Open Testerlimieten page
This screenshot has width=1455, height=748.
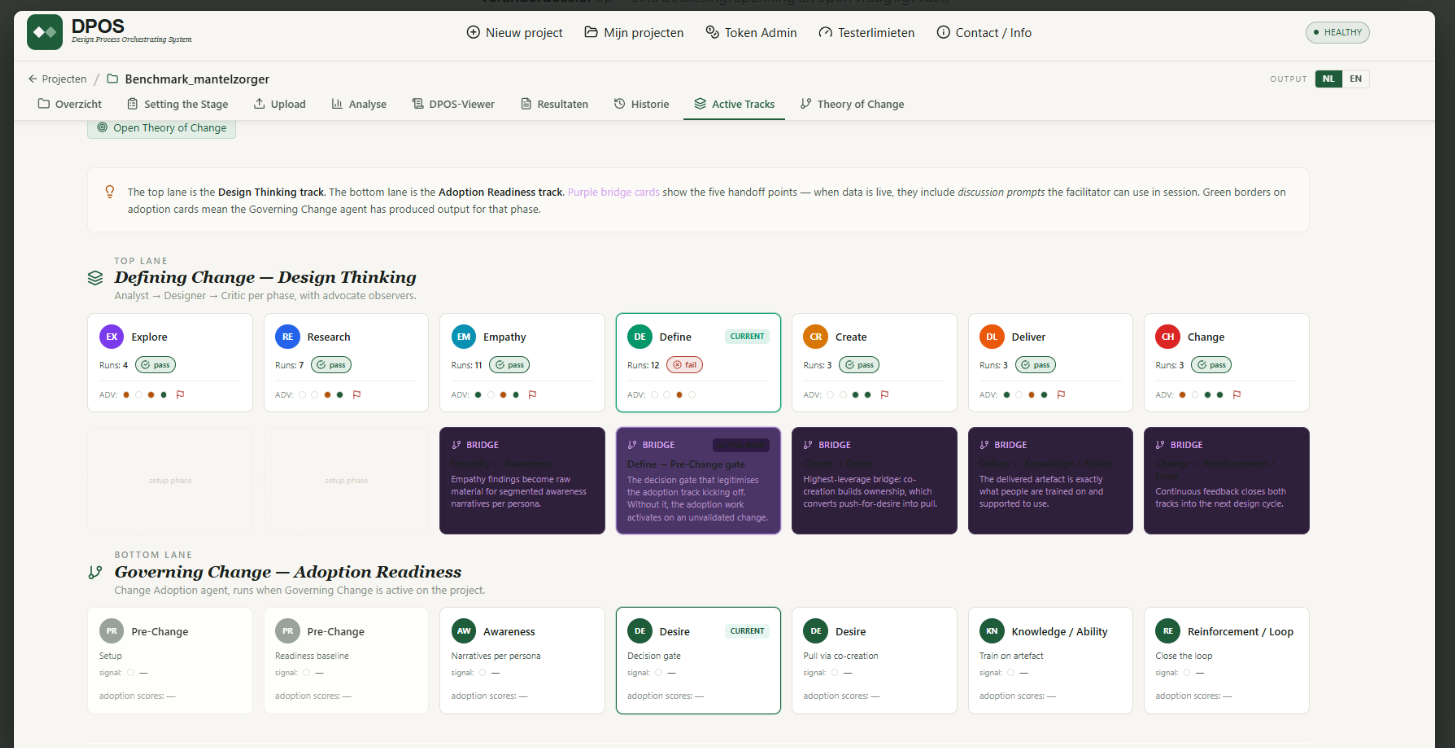click(x=866, y=33)
